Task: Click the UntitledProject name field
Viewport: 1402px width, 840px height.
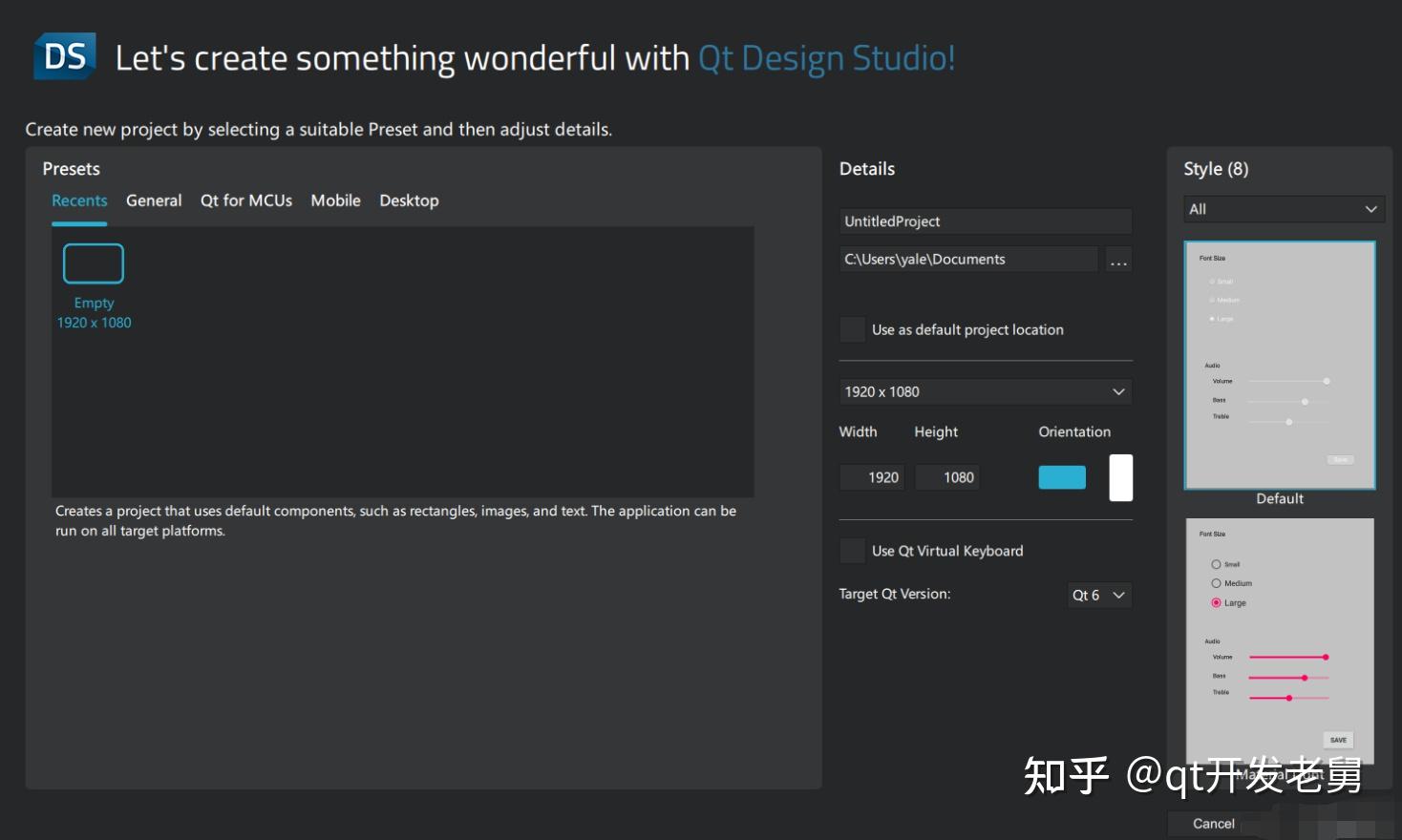Action: pos(986,221)
